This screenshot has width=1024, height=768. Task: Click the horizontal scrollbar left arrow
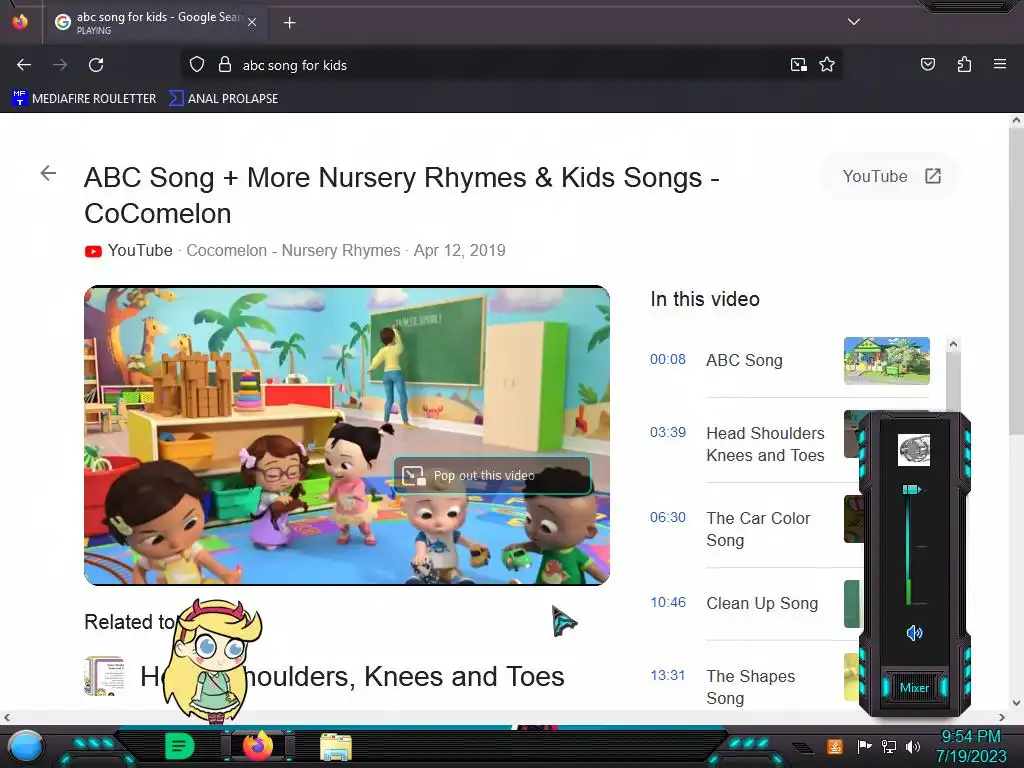pyautogui.click(x=7, y=717)
